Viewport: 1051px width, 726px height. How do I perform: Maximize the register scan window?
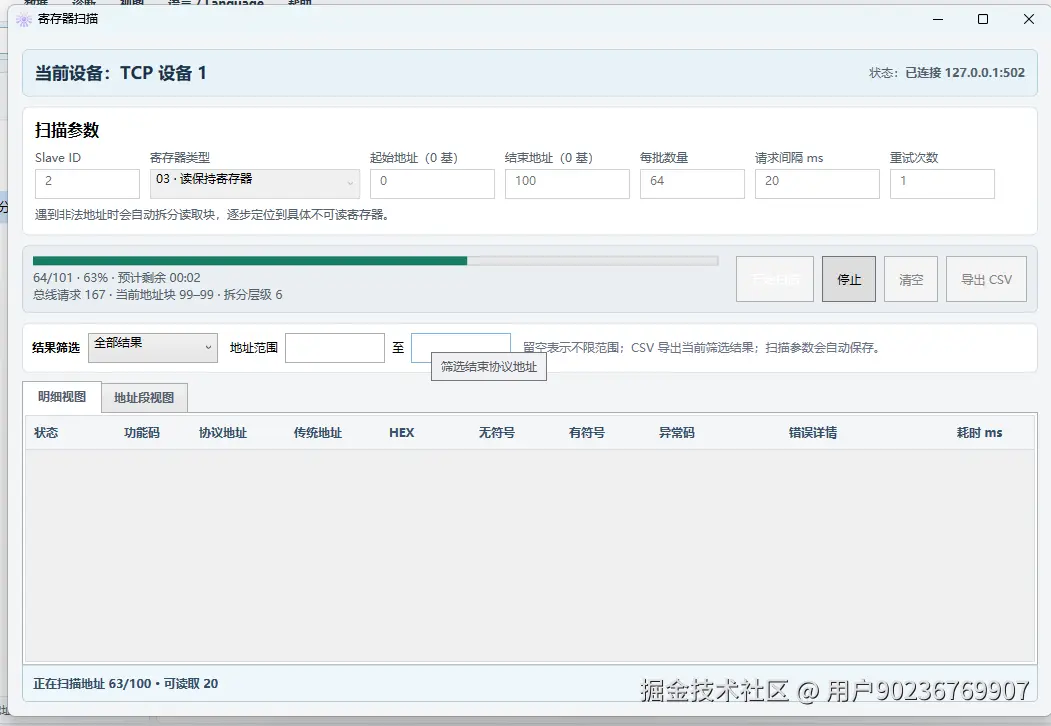pyautogui.click(x=983, y=19)
